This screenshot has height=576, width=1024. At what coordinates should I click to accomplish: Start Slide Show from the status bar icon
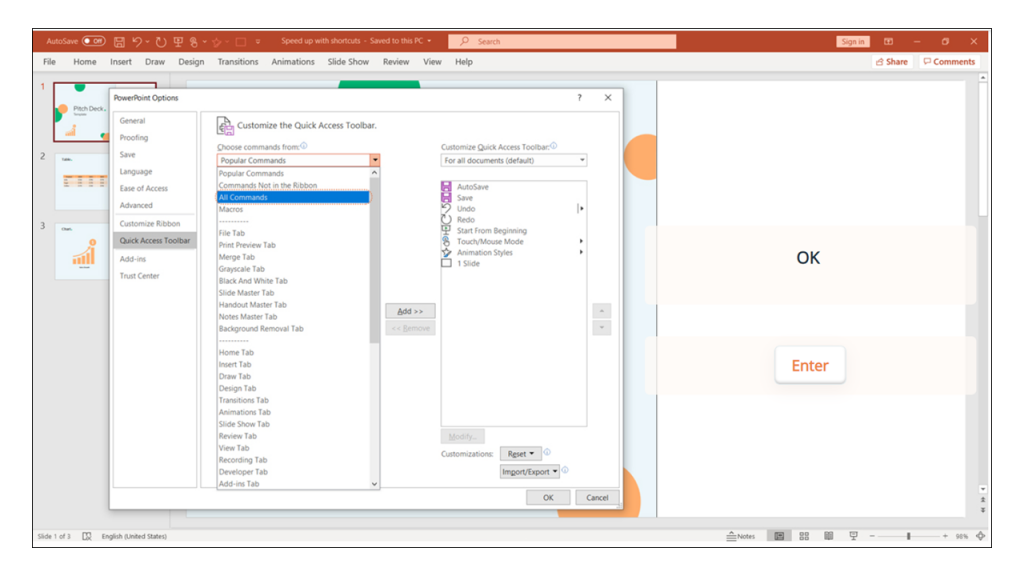tap(852, 535)
